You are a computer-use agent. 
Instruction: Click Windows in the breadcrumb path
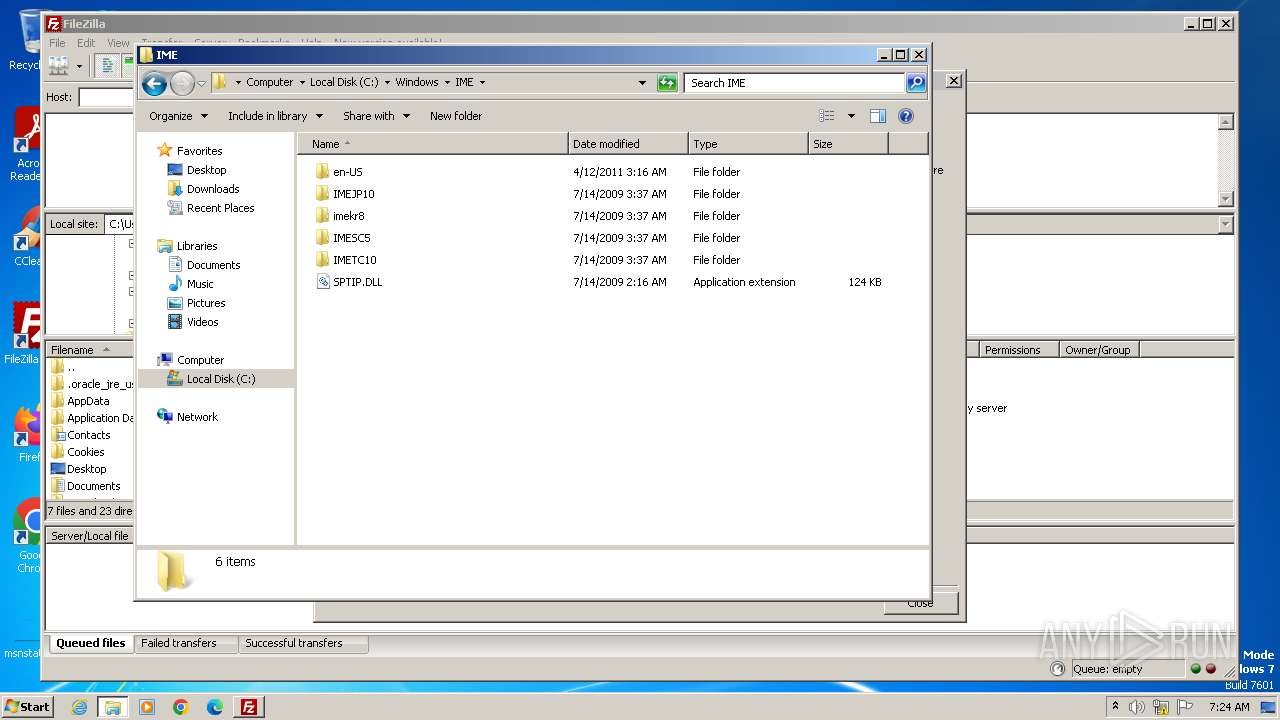(x=416, y=83)
